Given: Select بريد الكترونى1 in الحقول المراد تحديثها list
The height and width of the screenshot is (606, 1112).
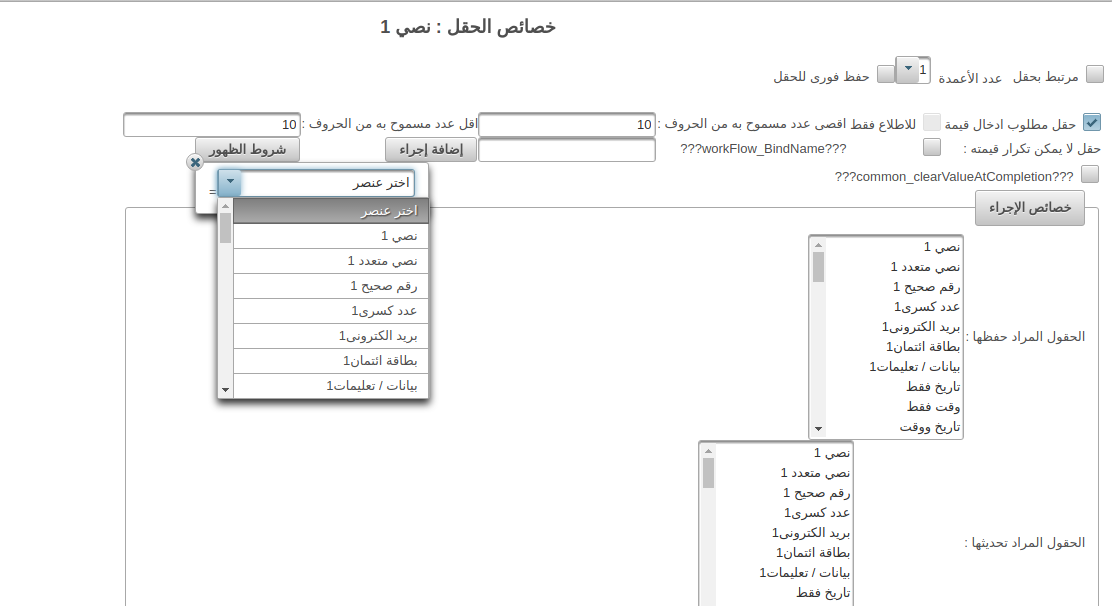Looking at the screenshot, I should [784, 532].
